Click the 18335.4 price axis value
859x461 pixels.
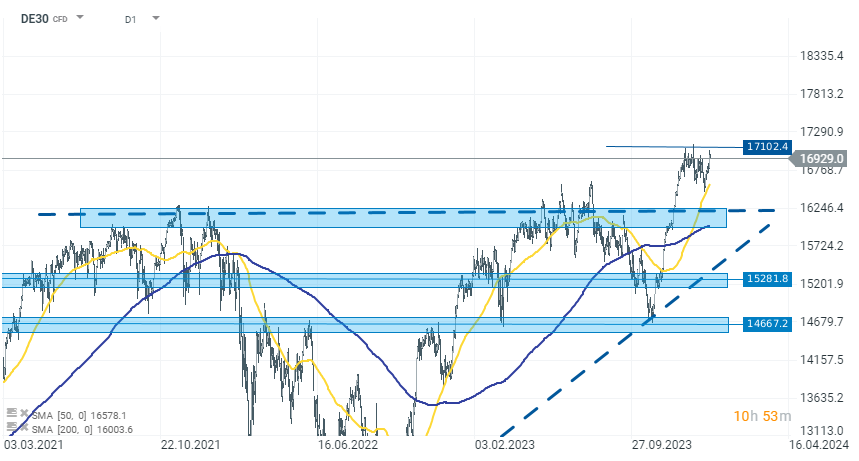click(x=821, y=55)
